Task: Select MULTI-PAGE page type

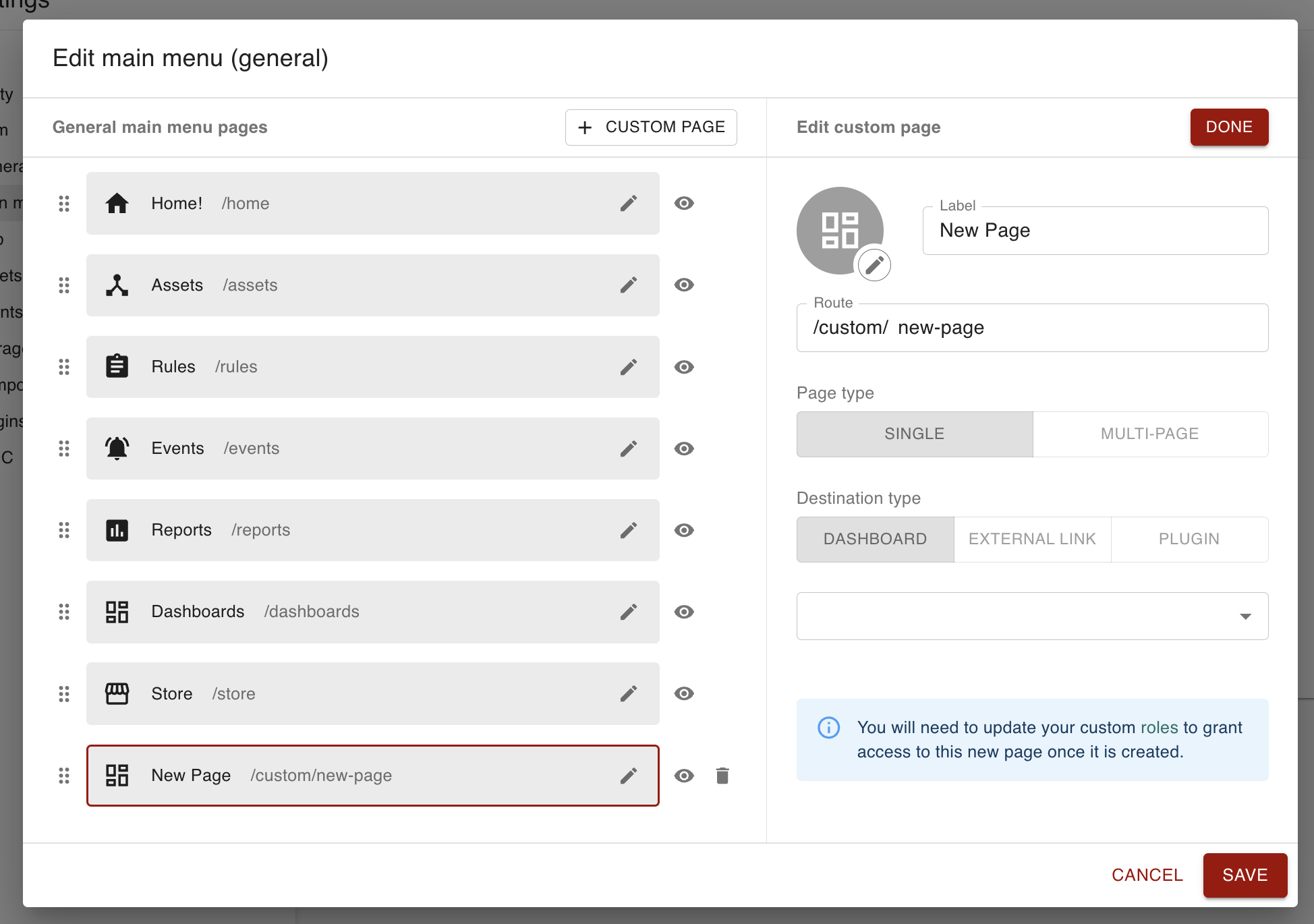Action: [x=1149, y=434]
